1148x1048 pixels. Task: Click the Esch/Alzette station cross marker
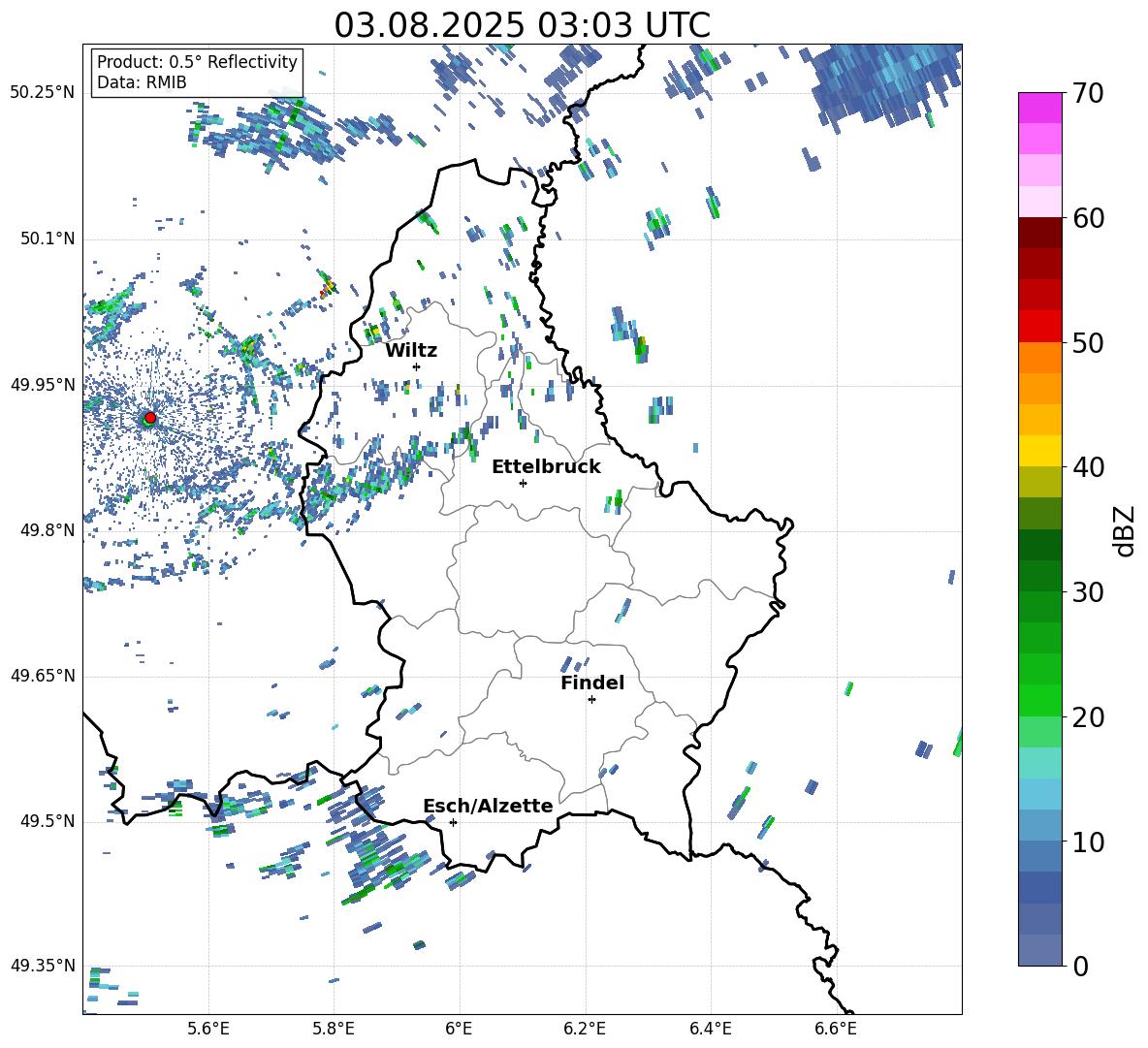(453, 822)
